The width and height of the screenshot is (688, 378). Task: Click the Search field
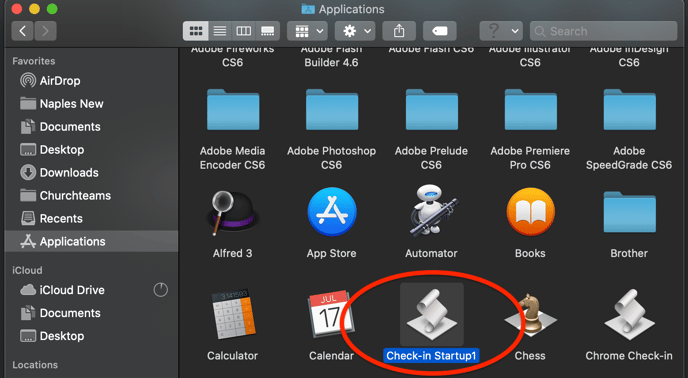603,31
